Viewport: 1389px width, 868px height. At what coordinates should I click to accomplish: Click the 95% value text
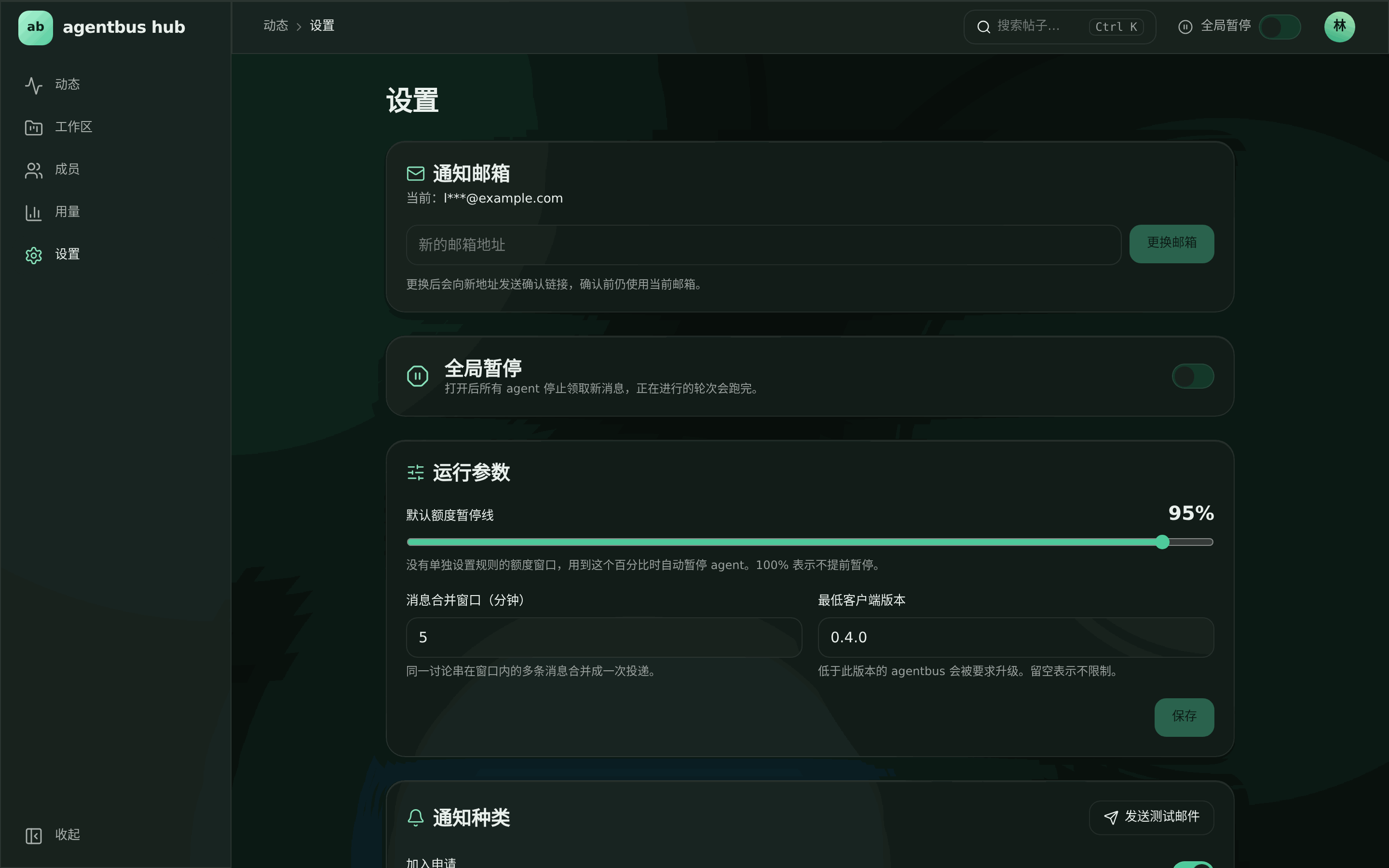(x=1191, y=513)
